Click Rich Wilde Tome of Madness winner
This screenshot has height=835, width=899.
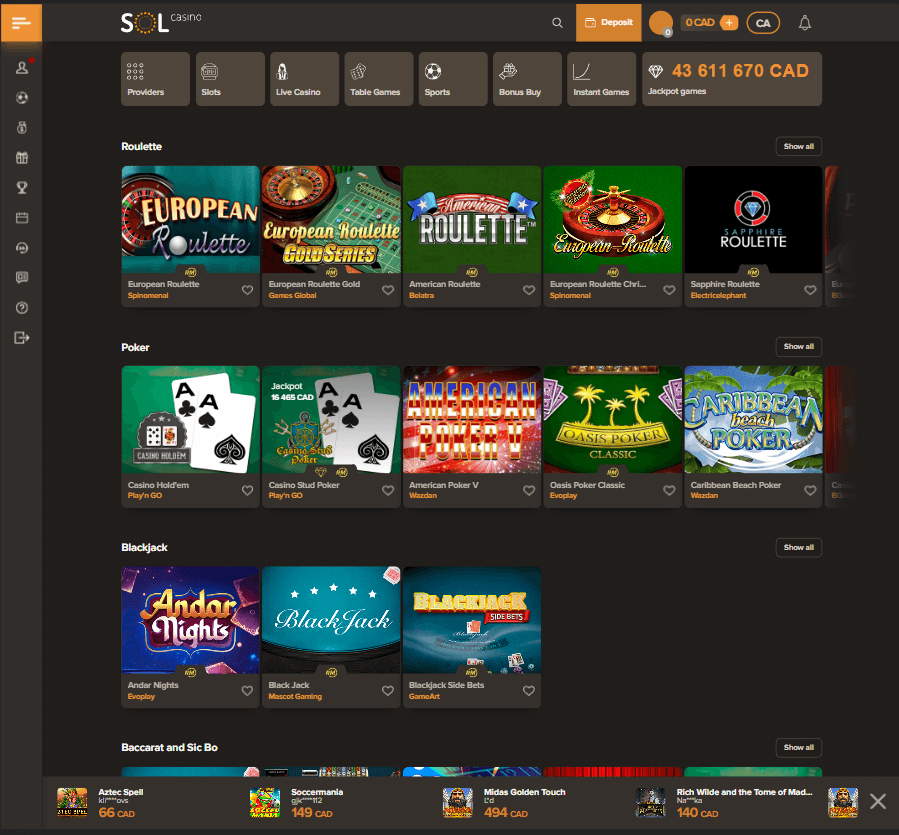[725, 802]
